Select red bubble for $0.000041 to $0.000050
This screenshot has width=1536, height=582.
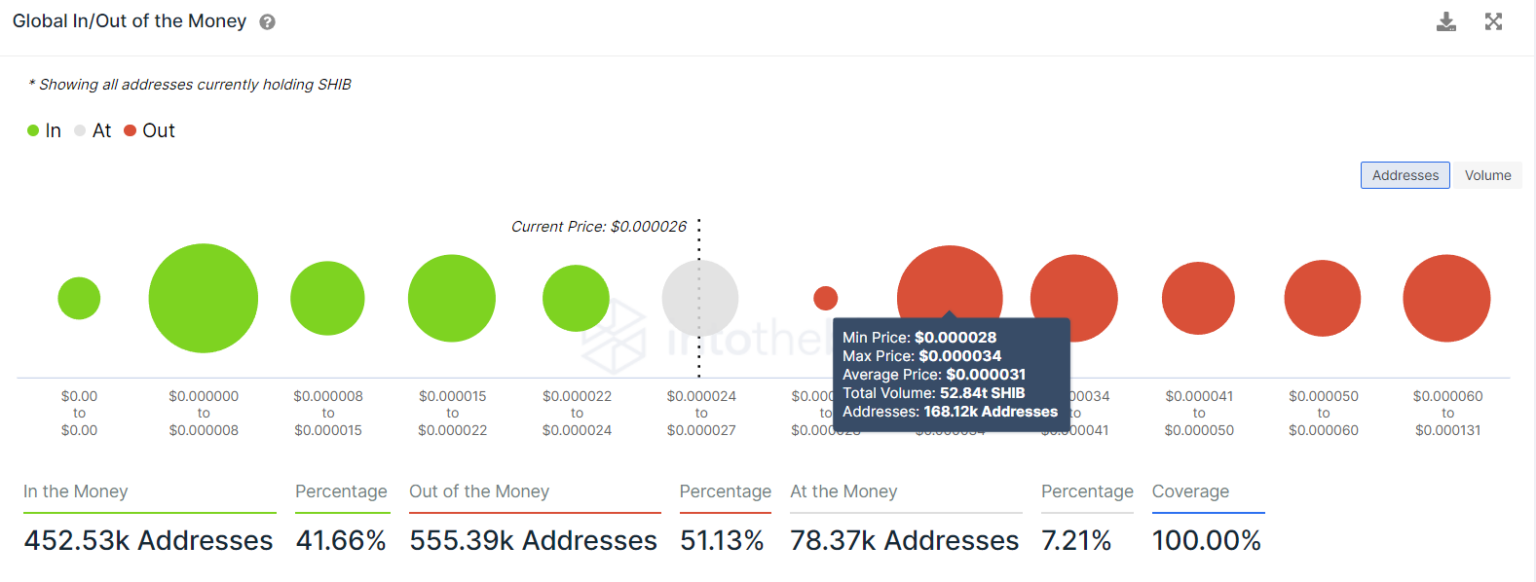1198,298
